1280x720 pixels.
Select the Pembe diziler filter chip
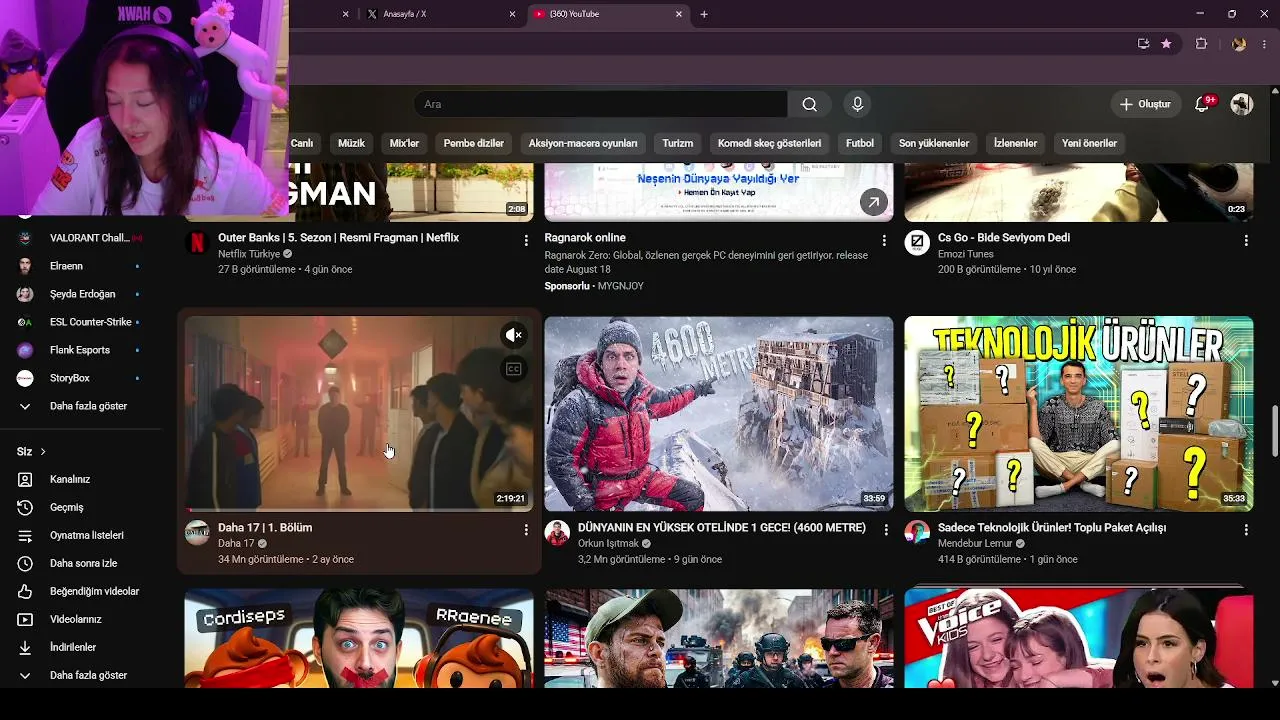pyautogui.click(x=474, y=143)
